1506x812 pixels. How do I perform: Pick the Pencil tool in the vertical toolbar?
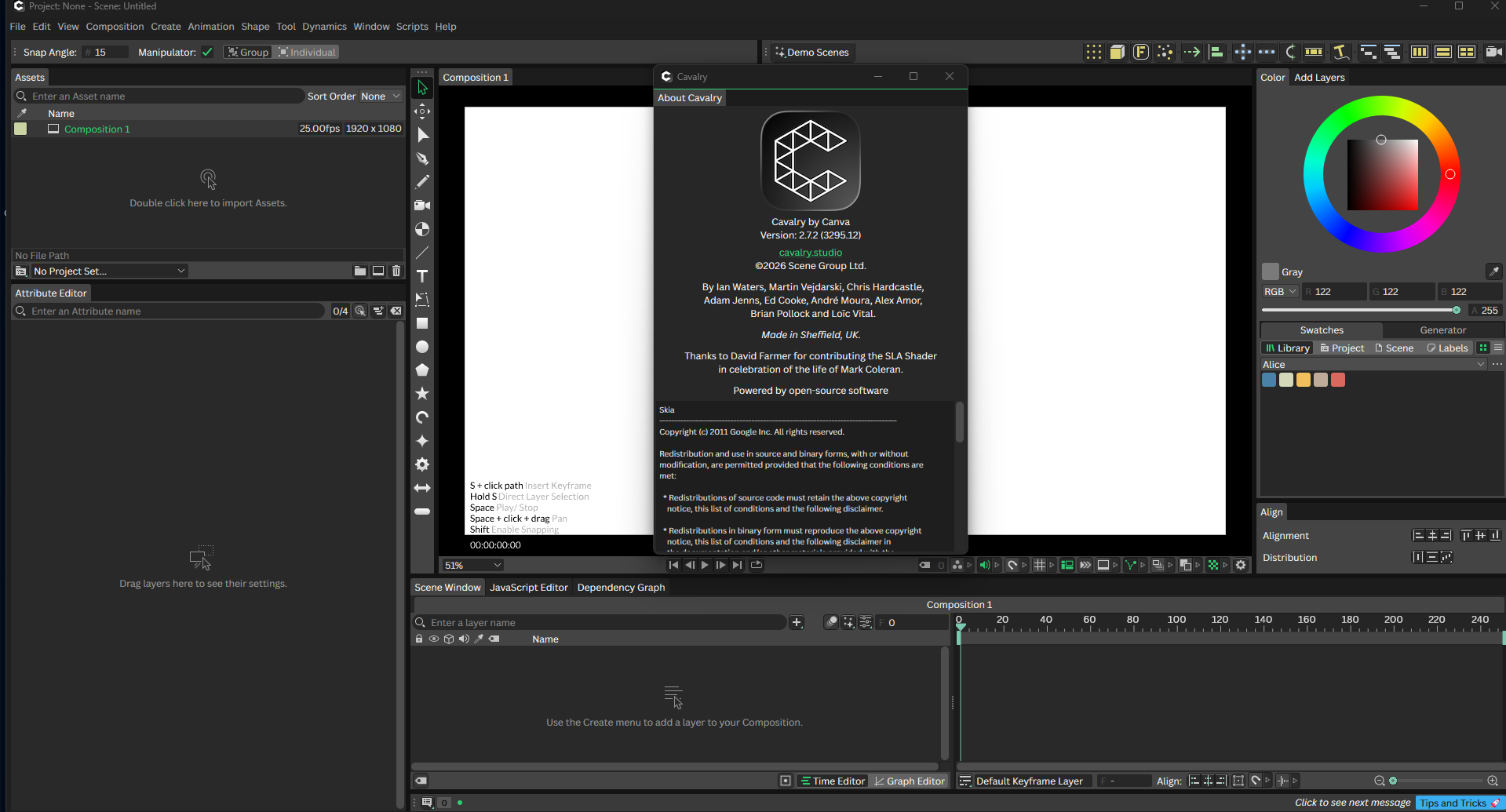(422, 182)
